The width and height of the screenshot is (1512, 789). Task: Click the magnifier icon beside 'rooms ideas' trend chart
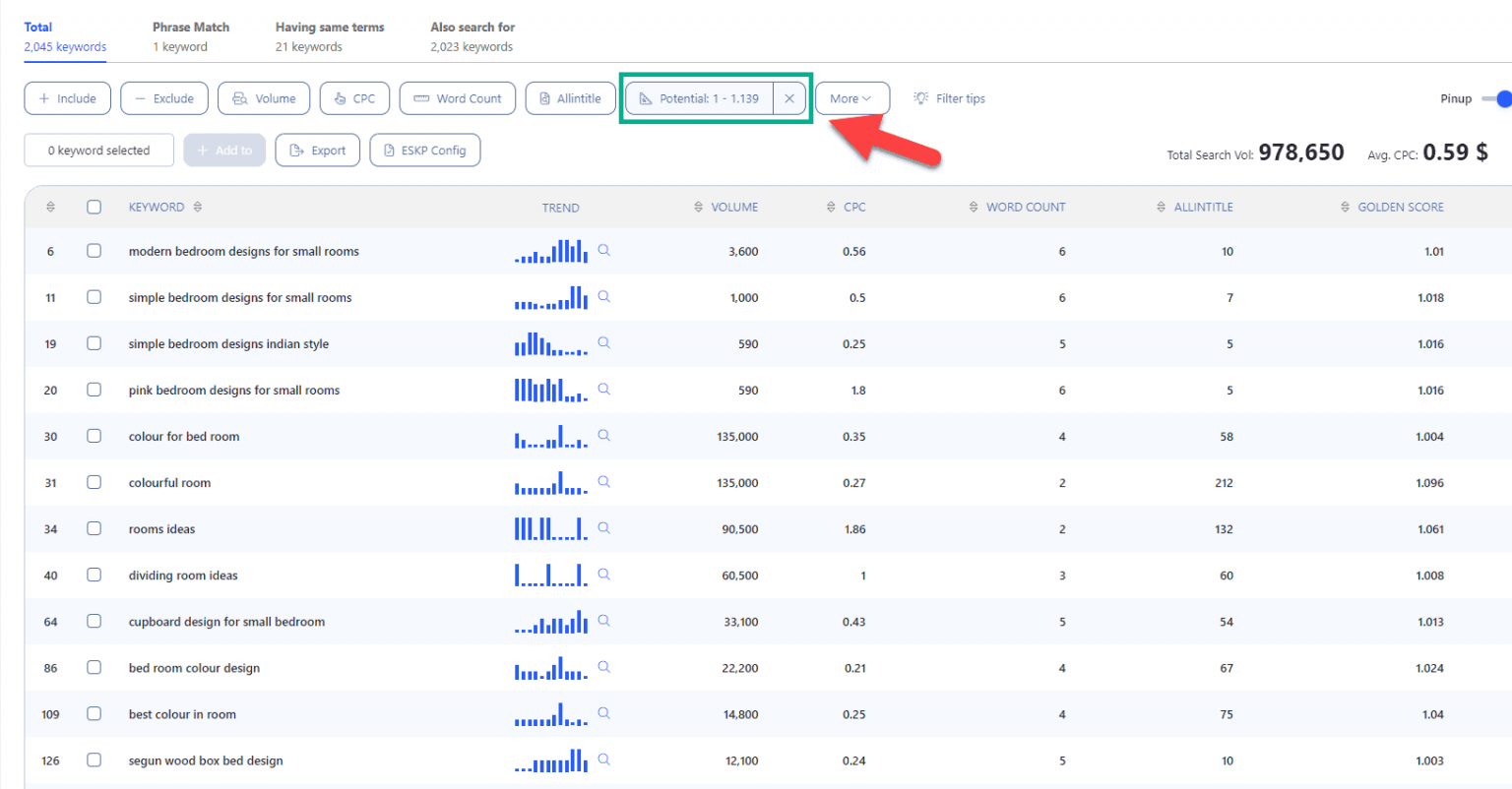point(603,528)
